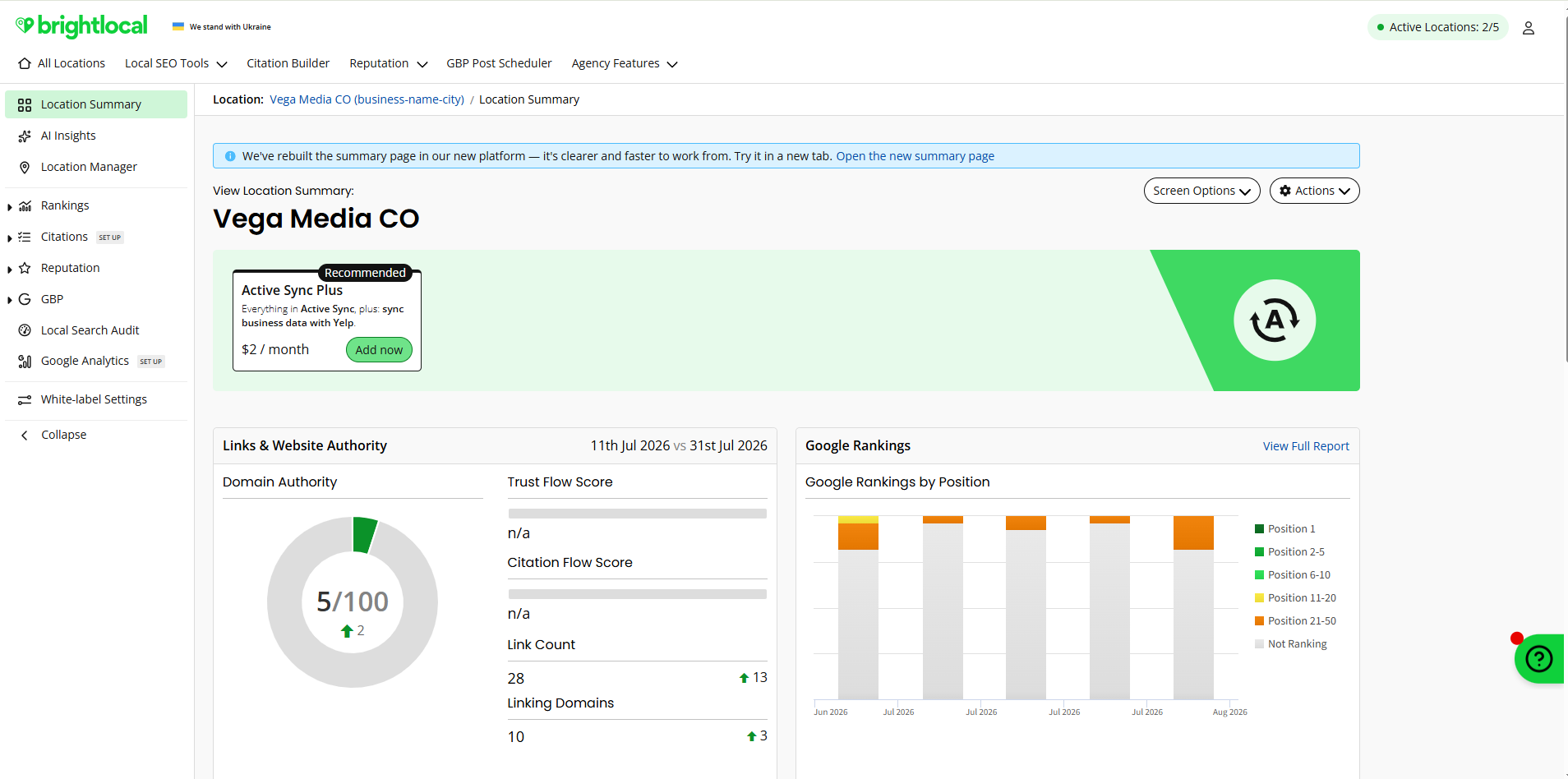Image resolution: width=1568 pixels, height=779 pixels.
Task: Go to All Locations
Action: click(x=62, y=63)
